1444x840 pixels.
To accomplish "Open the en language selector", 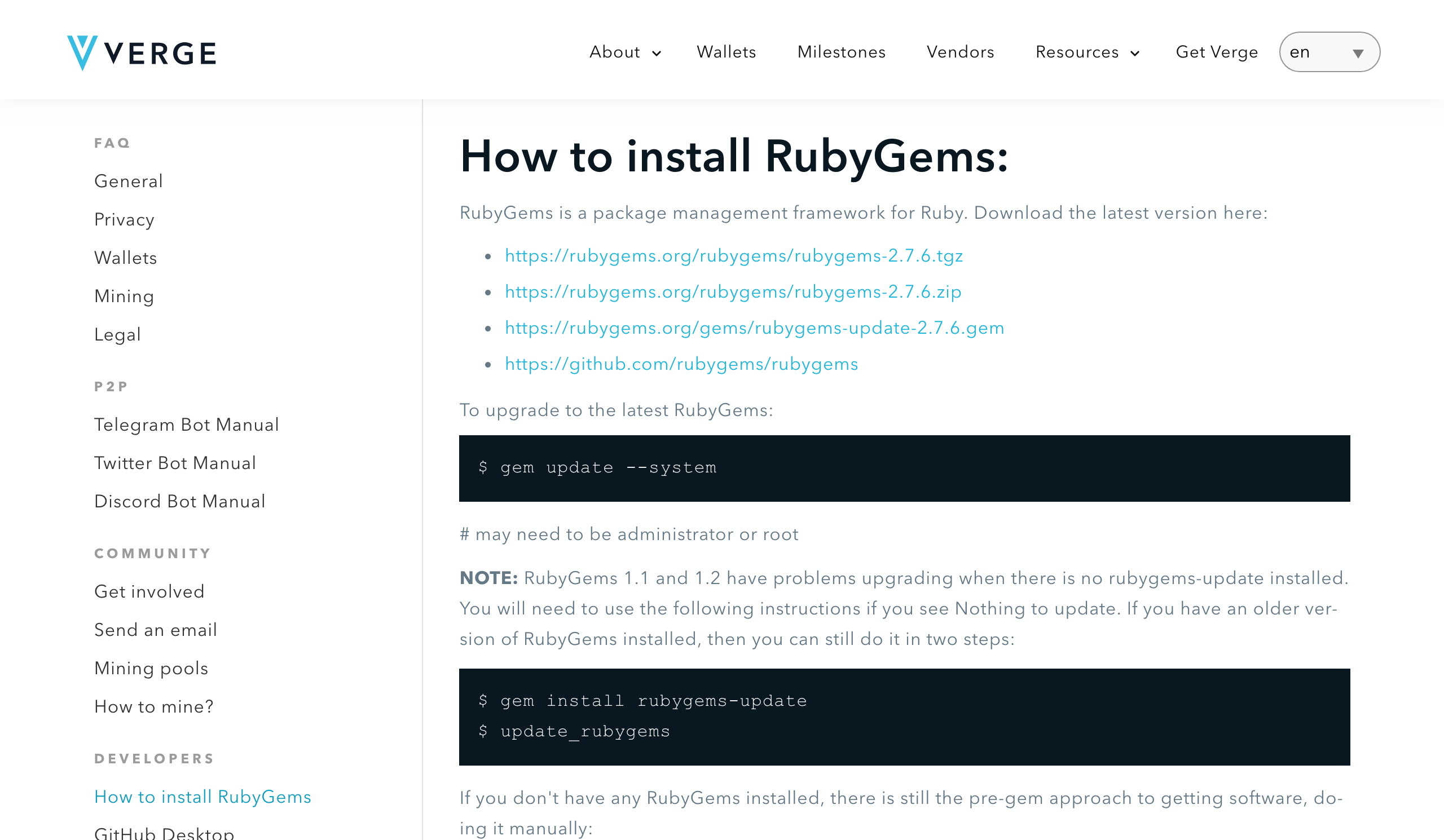I will [1329, 52].
